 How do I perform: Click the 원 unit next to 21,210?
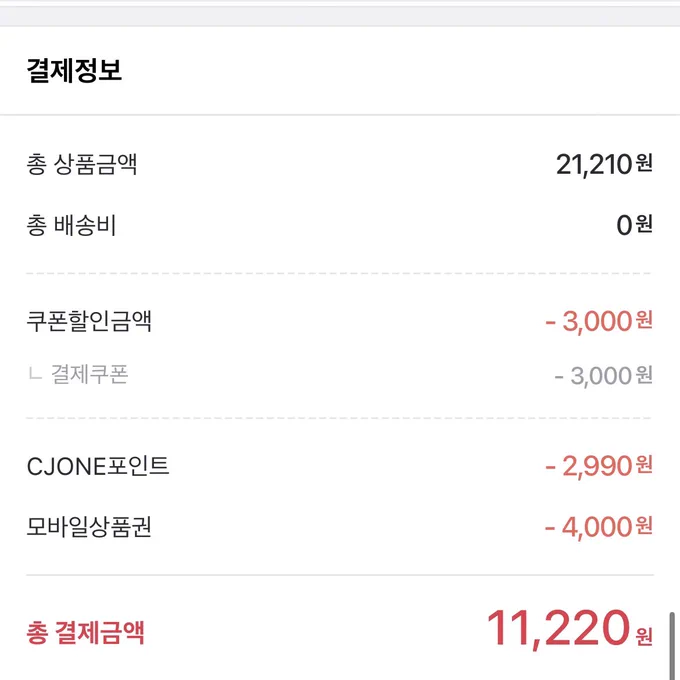pyautogui.click(x=644, y=162)
